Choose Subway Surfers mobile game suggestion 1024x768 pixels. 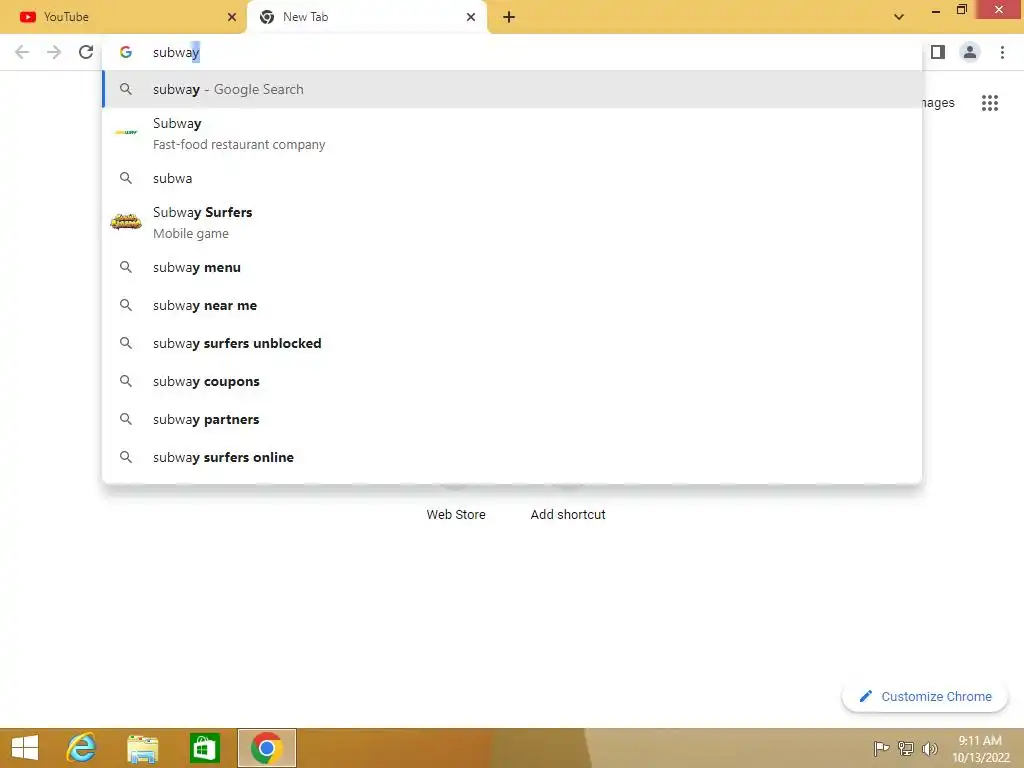(x=512, y=222)
